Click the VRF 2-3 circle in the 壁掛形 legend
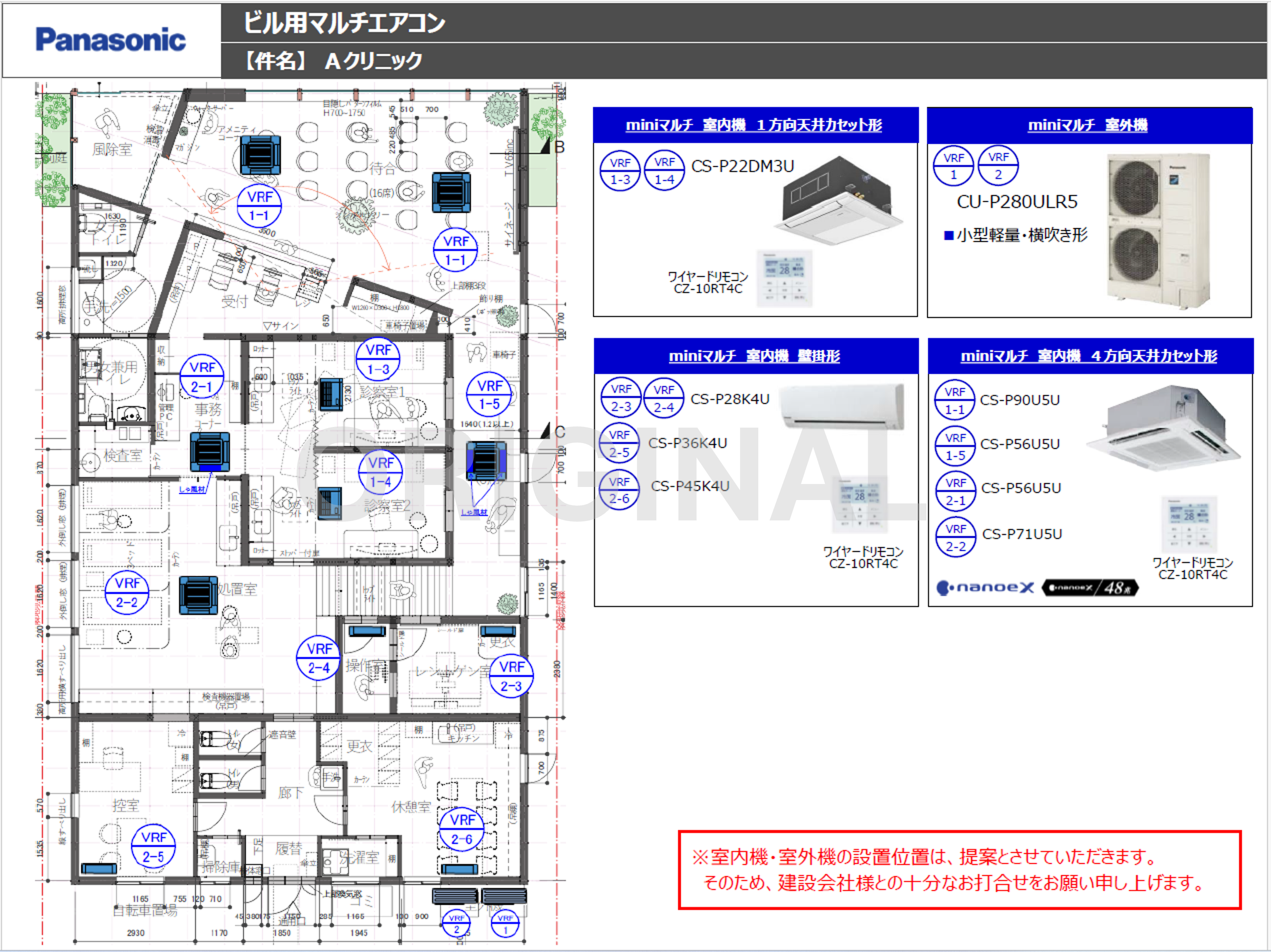The height and width of the screenshot is (952, 1271). (x=621, y=398)
